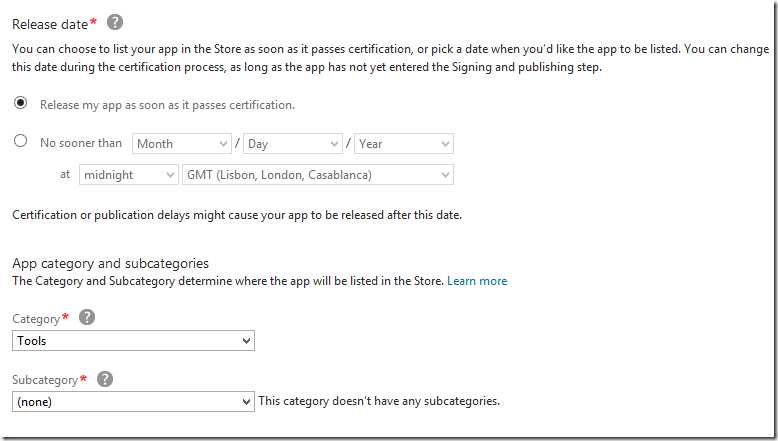Expand the Day dropdown
Screen dimensions: 778x441
pyautogui.click(x=293, y=144)
